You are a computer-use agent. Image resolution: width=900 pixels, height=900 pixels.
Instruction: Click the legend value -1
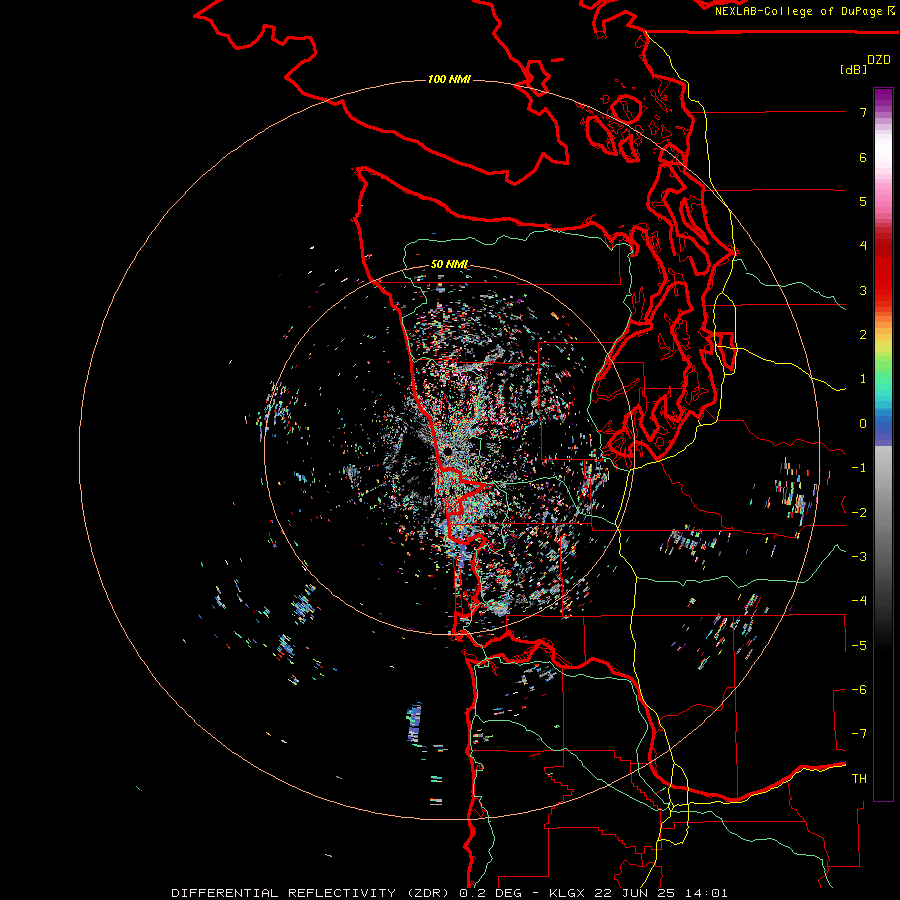tap(859, 468)
